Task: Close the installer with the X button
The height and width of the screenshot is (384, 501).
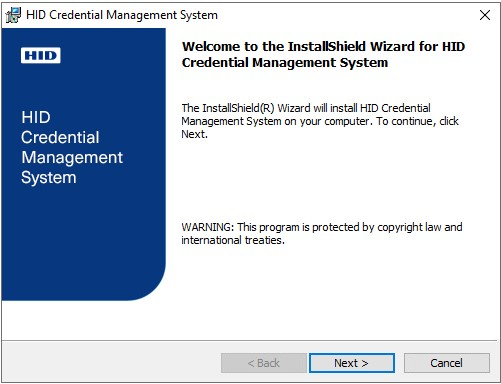Action: pyautogui.click(x=485, y=15)
